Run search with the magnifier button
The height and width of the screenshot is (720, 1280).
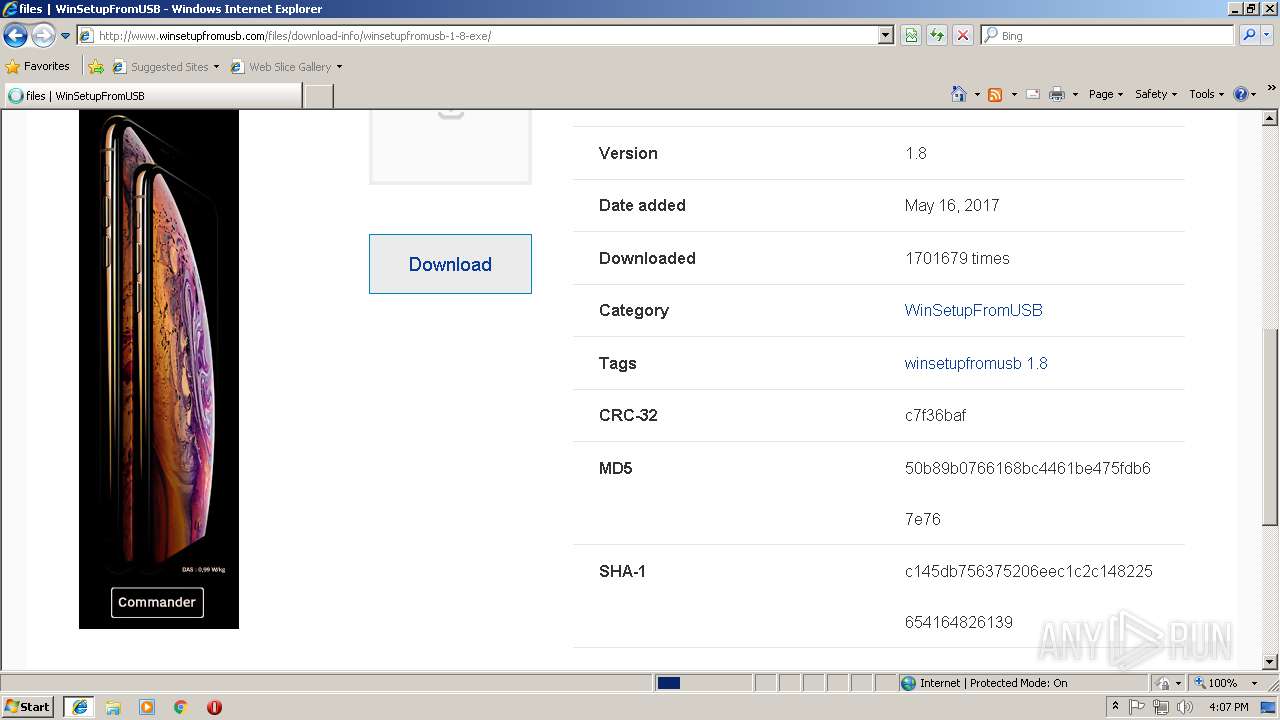(x=1248, y=36)
